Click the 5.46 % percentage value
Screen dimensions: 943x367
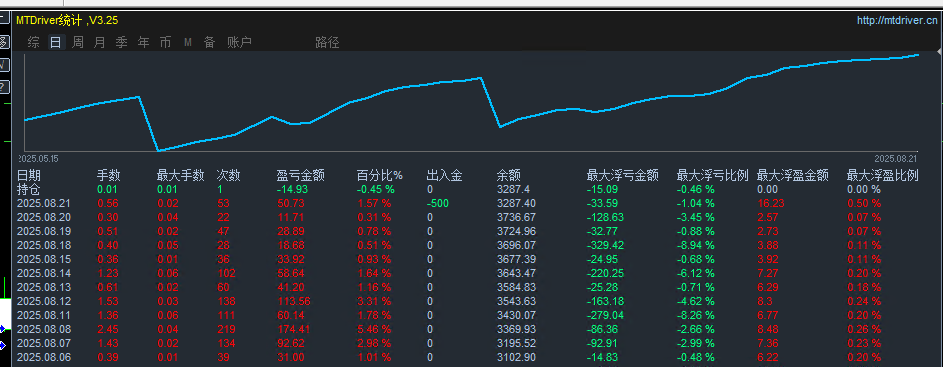[x=374, y=329]
